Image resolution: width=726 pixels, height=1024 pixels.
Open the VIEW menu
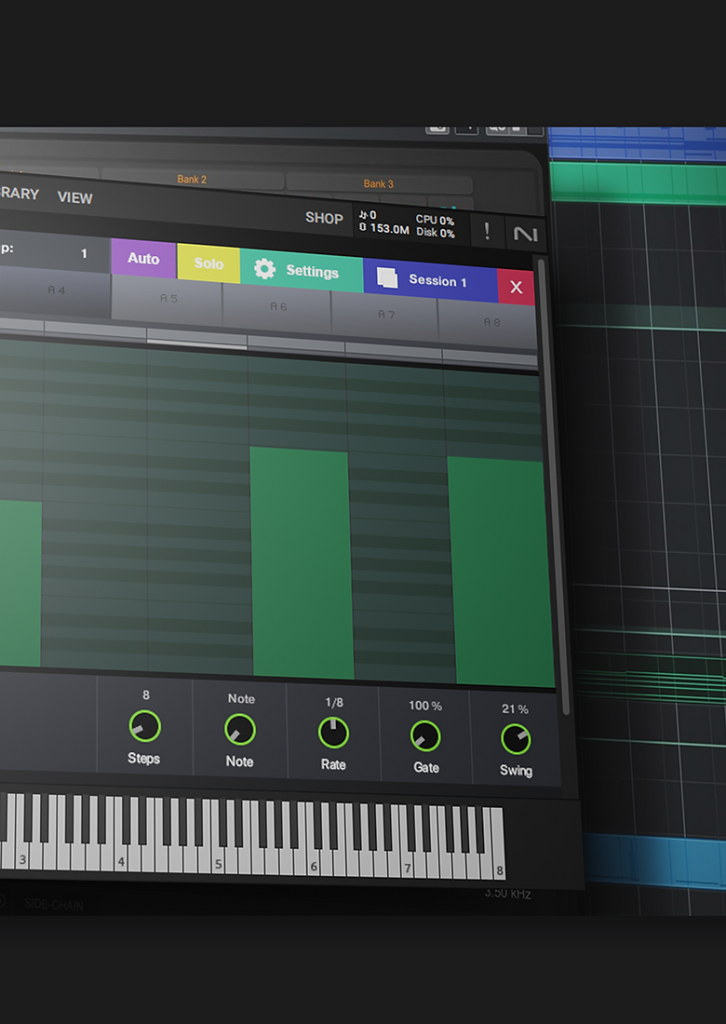[75, 198]
